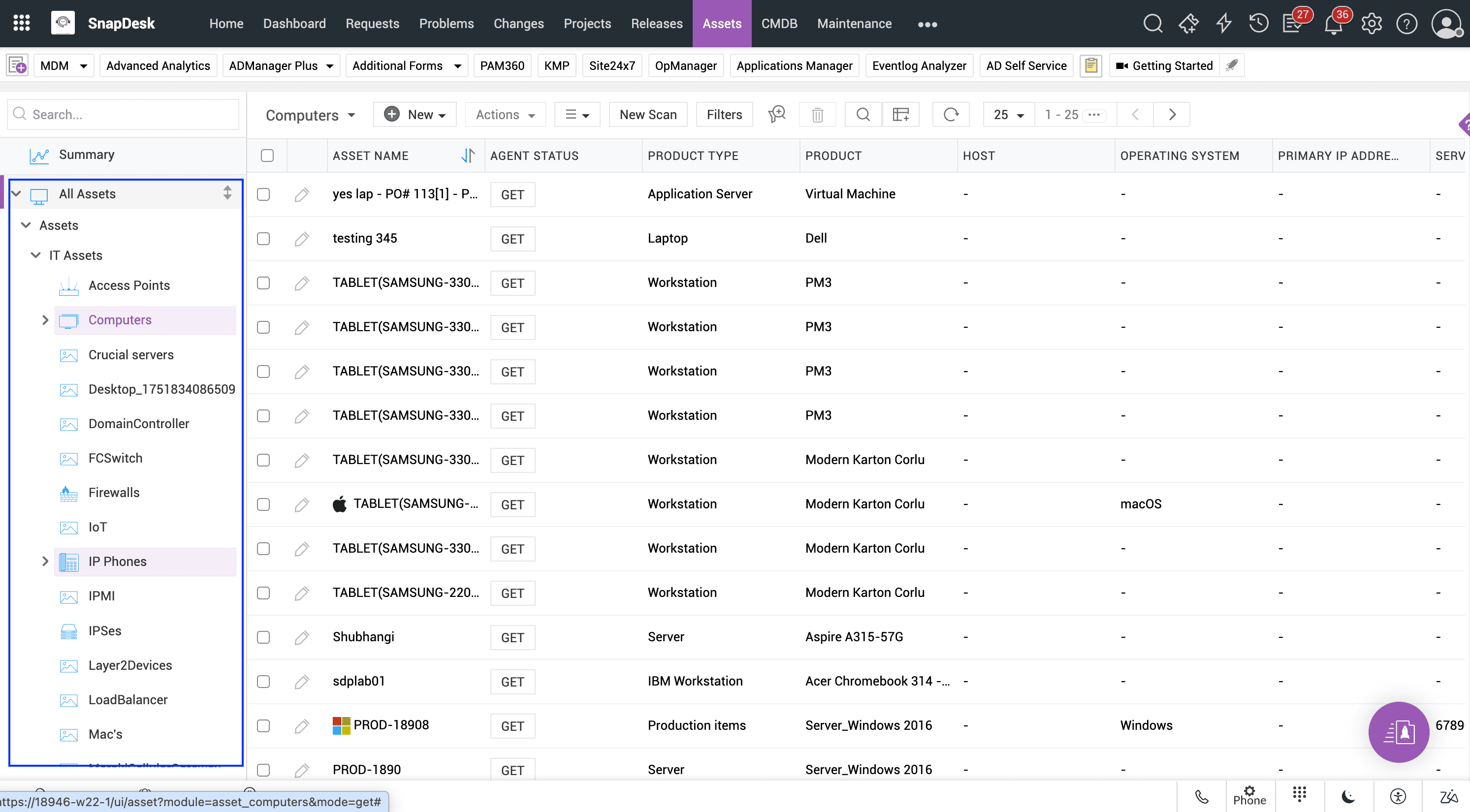Check the testing 345 row checkbox

tap(263, 239)
